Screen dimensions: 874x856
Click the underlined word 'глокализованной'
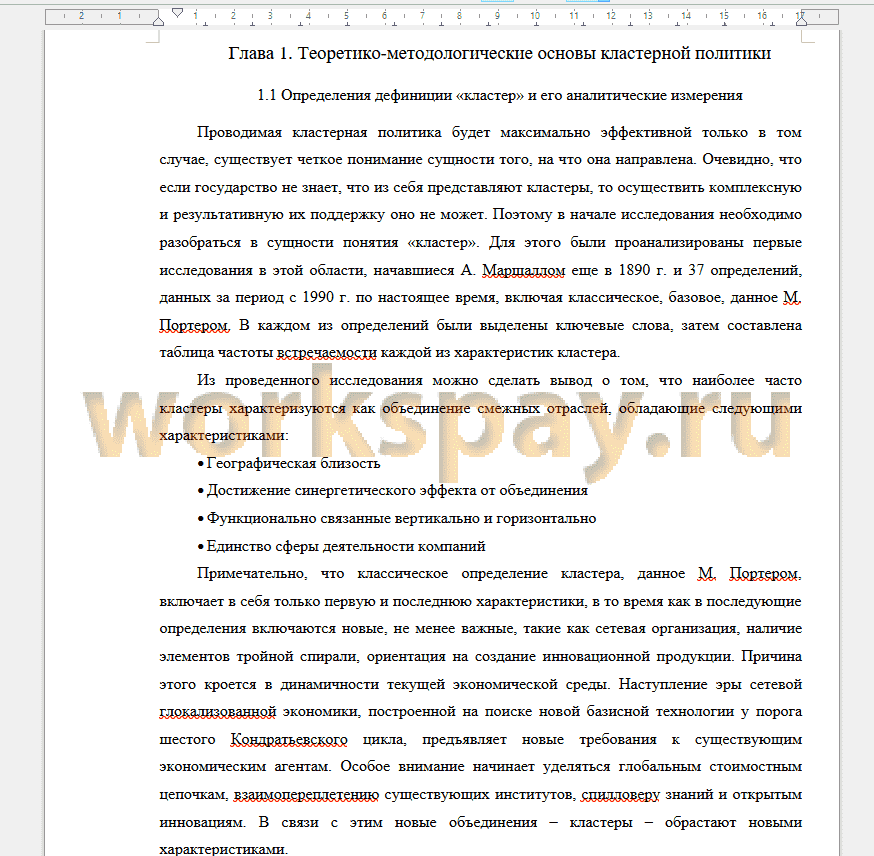[218, 712]
